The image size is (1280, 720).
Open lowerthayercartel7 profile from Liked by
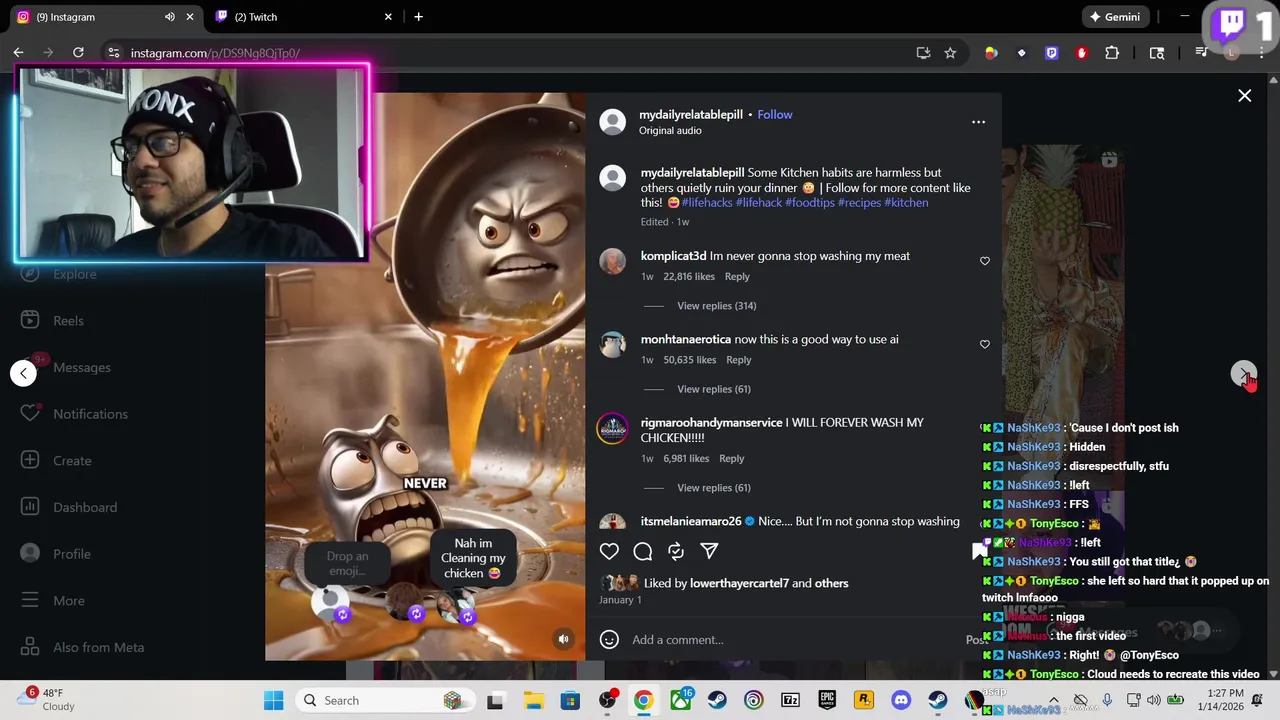click(739, 584)
